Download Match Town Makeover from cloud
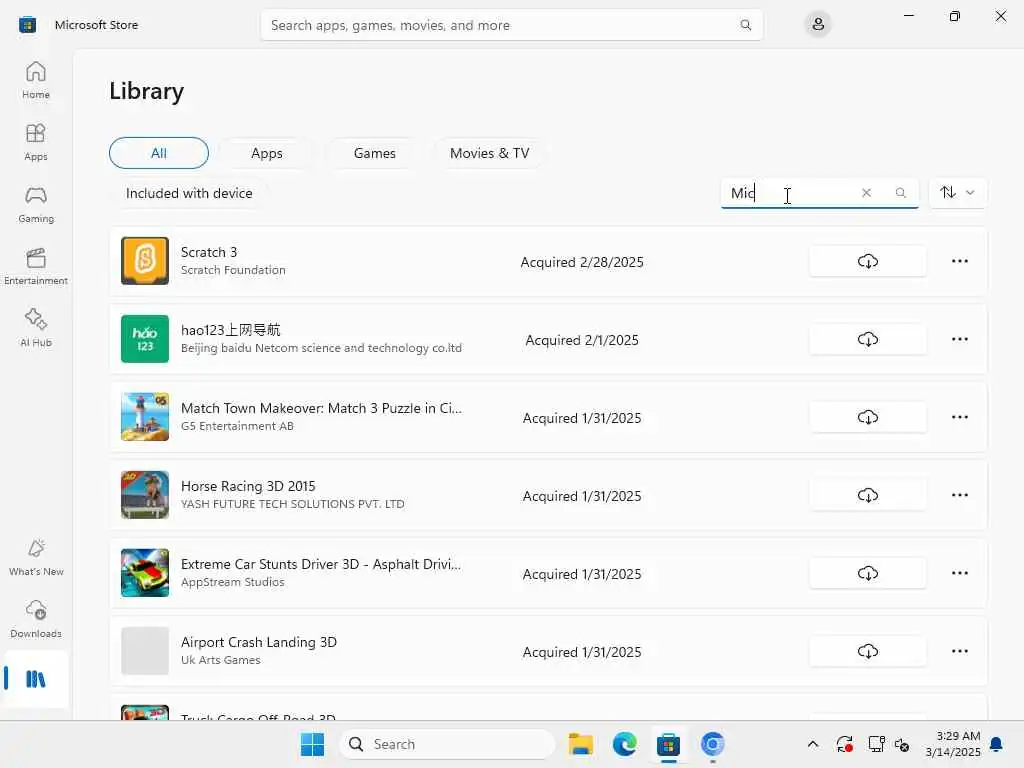The width and height of the screenshot is (1024, 768). click(867, 417)
